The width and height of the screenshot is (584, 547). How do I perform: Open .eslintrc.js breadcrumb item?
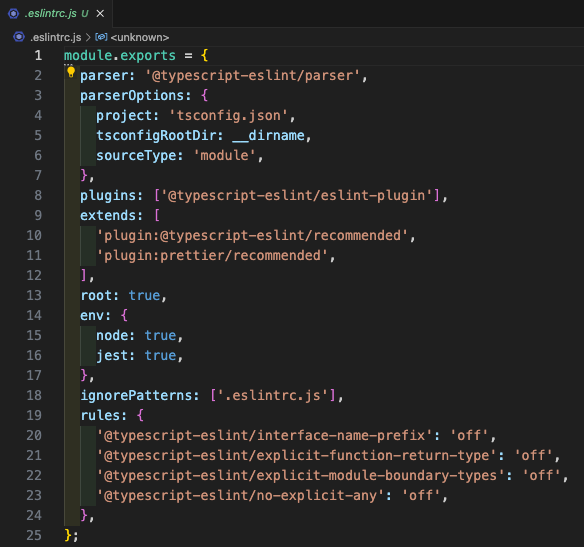coord(55,37)
